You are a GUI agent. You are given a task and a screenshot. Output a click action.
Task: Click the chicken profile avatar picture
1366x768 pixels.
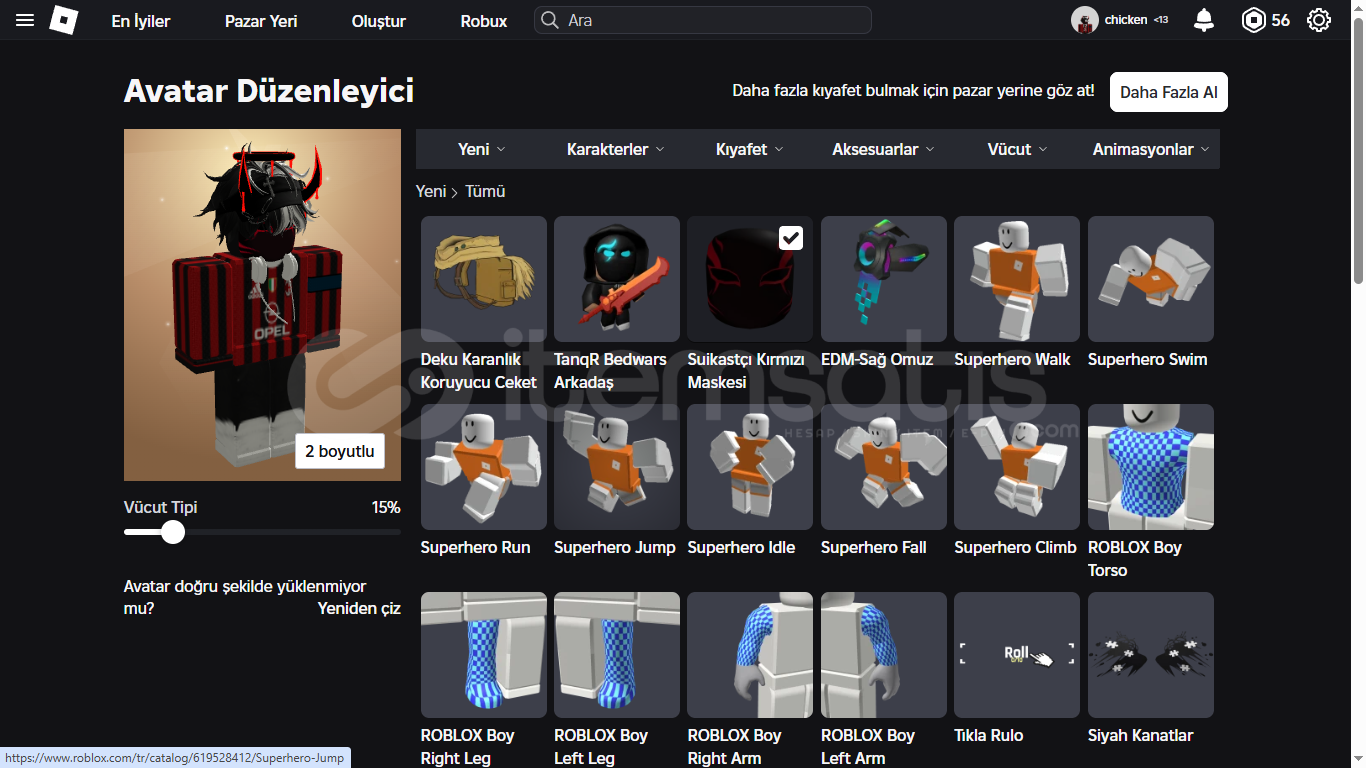pyautogui.click(x=1085, y=20)
